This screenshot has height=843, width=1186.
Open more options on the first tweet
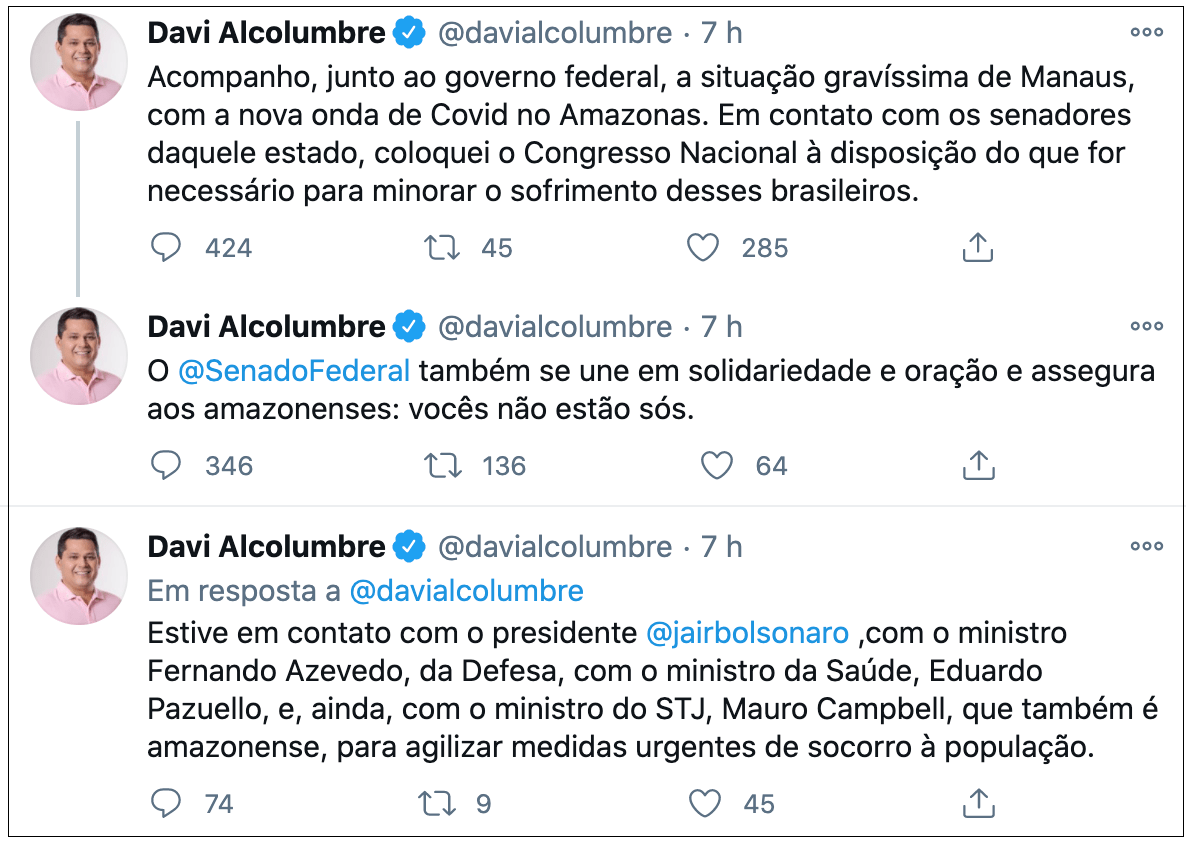point(1147,32)
